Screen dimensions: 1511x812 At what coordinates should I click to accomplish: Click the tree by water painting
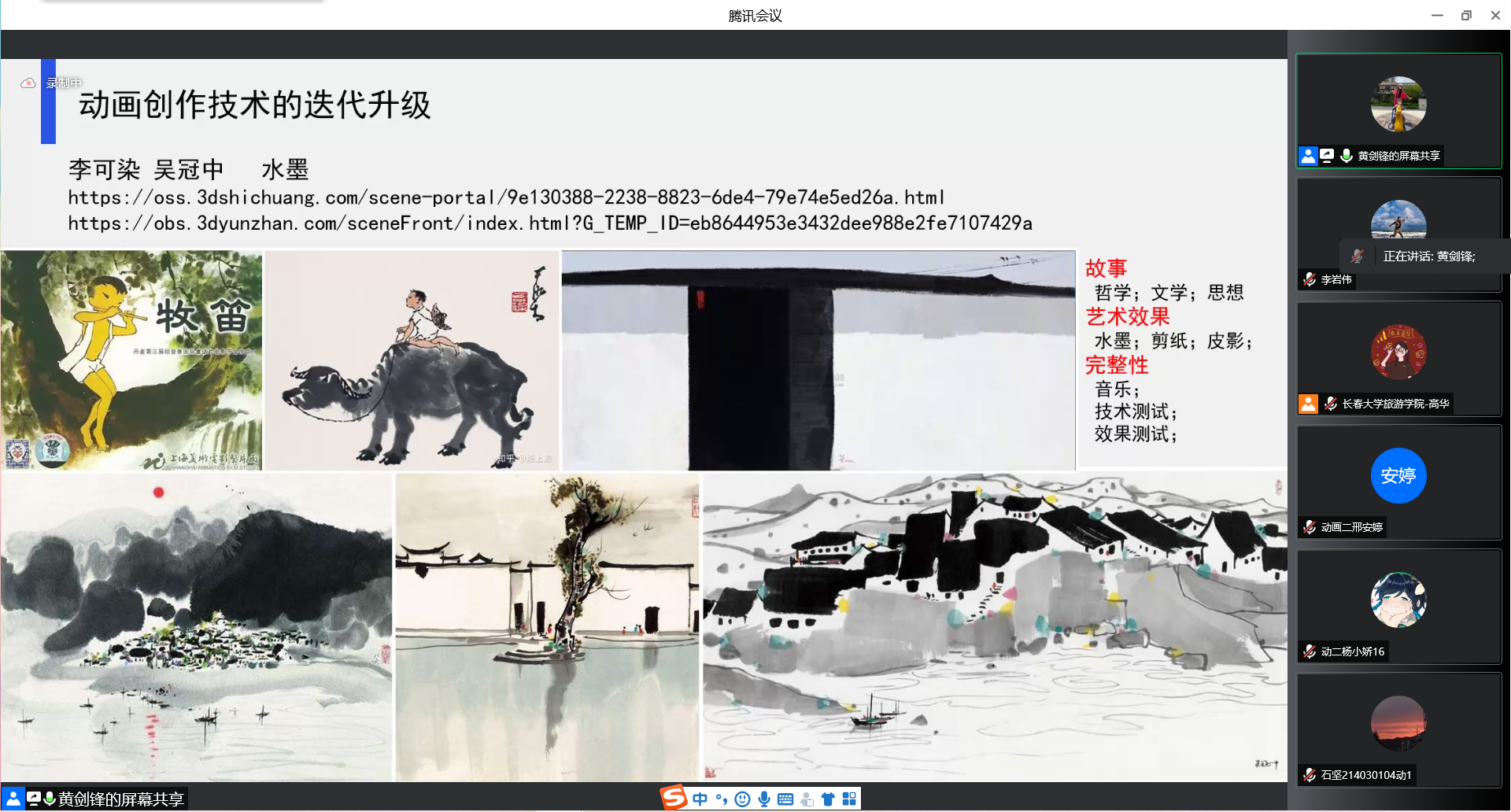tap(547, 627)
